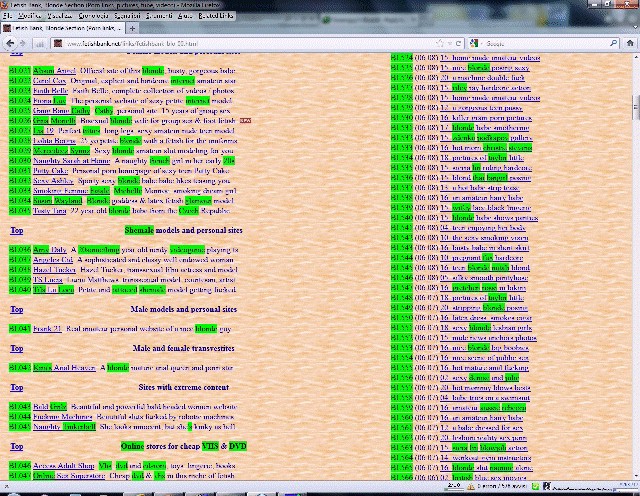Screen dimensions: 640x496
Task: Click the site favicon in address bar
Action: tap(58, 44)
